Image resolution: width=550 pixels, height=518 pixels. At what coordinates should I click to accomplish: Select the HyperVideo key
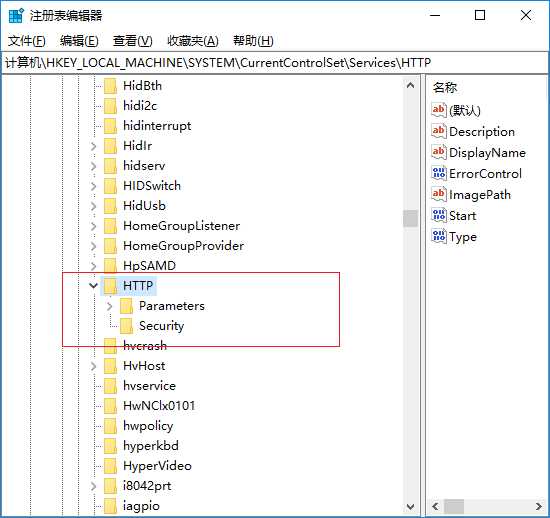point(157,466)
